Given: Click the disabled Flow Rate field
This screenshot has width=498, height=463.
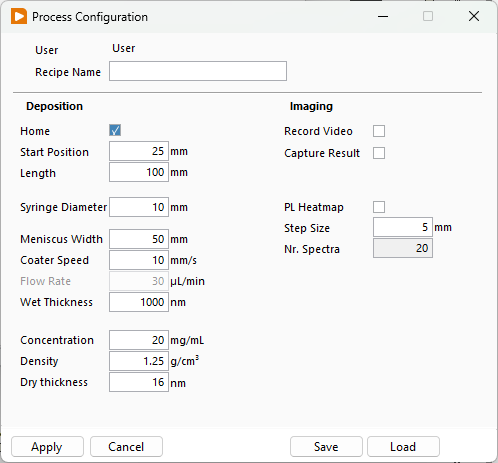Looking at the screenshot, I should pyautogui.click(x=139, y=281).
